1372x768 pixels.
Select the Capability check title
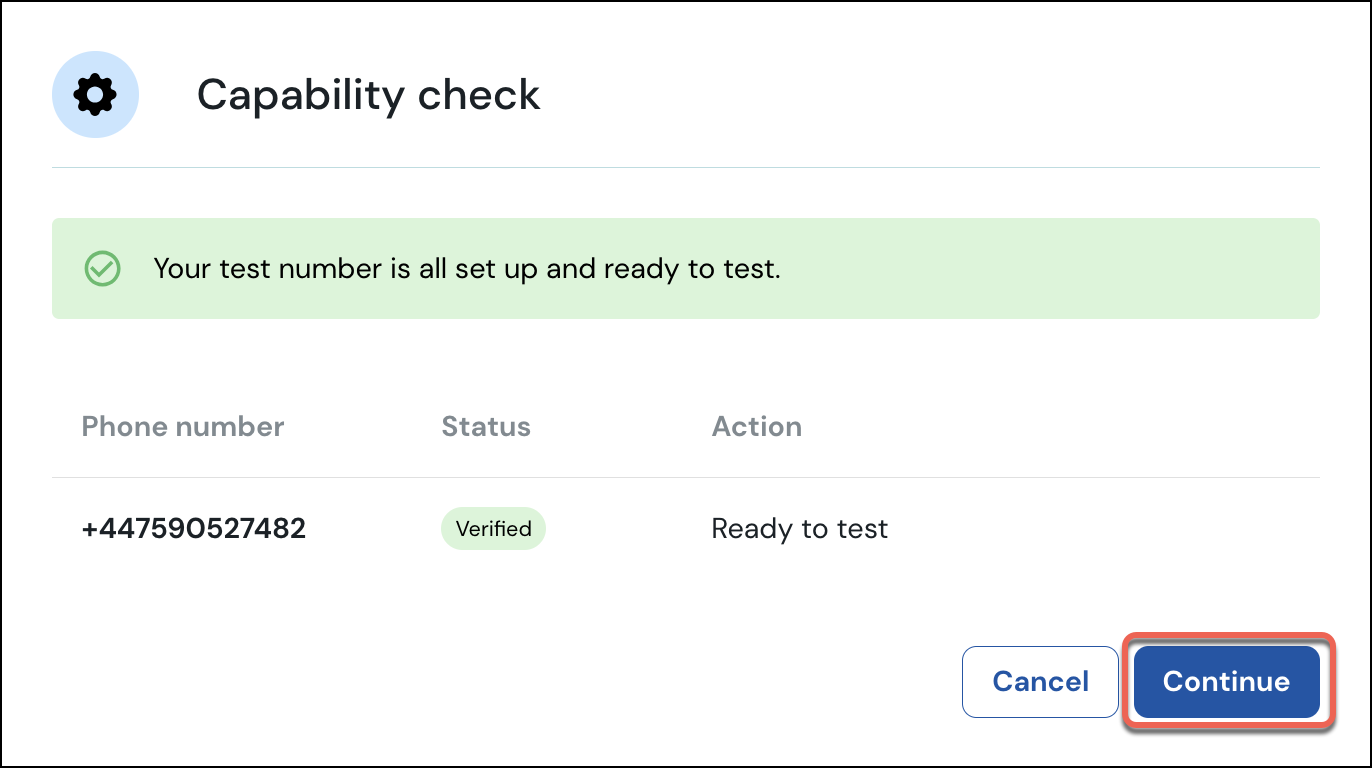coord(369,94)
